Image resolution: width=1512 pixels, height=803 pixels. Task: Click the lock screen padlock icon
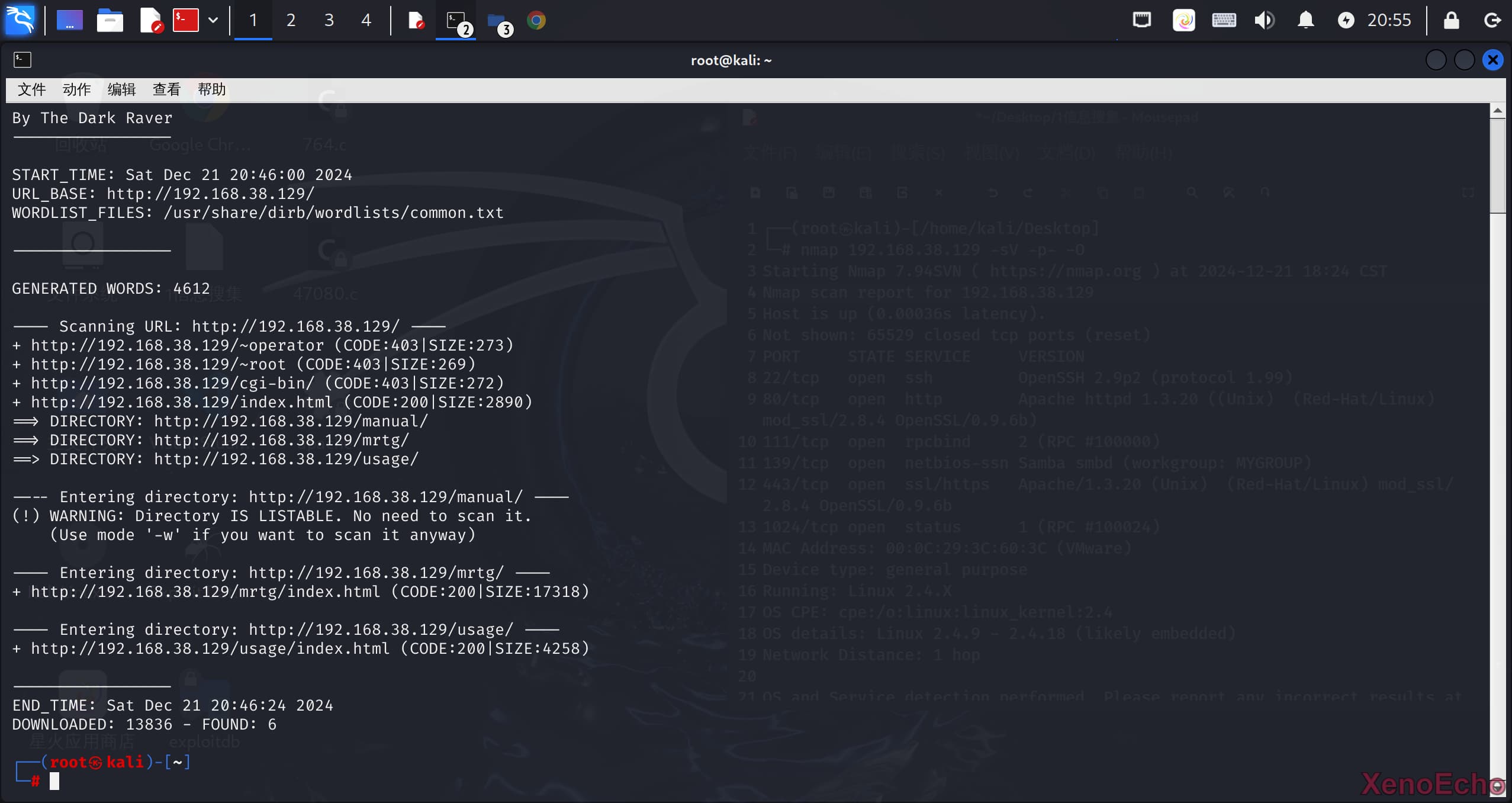[1451, 21]
